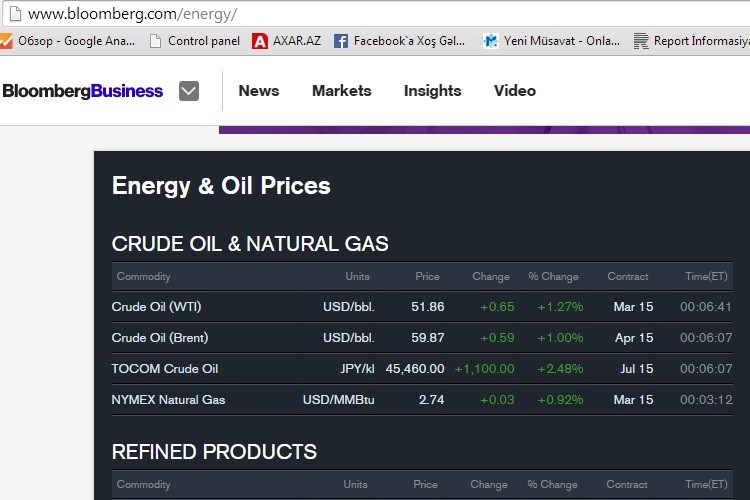The height and width of the screenshot is (500, 750).
Task: Open the Markets menu
Action: [341, 91]
